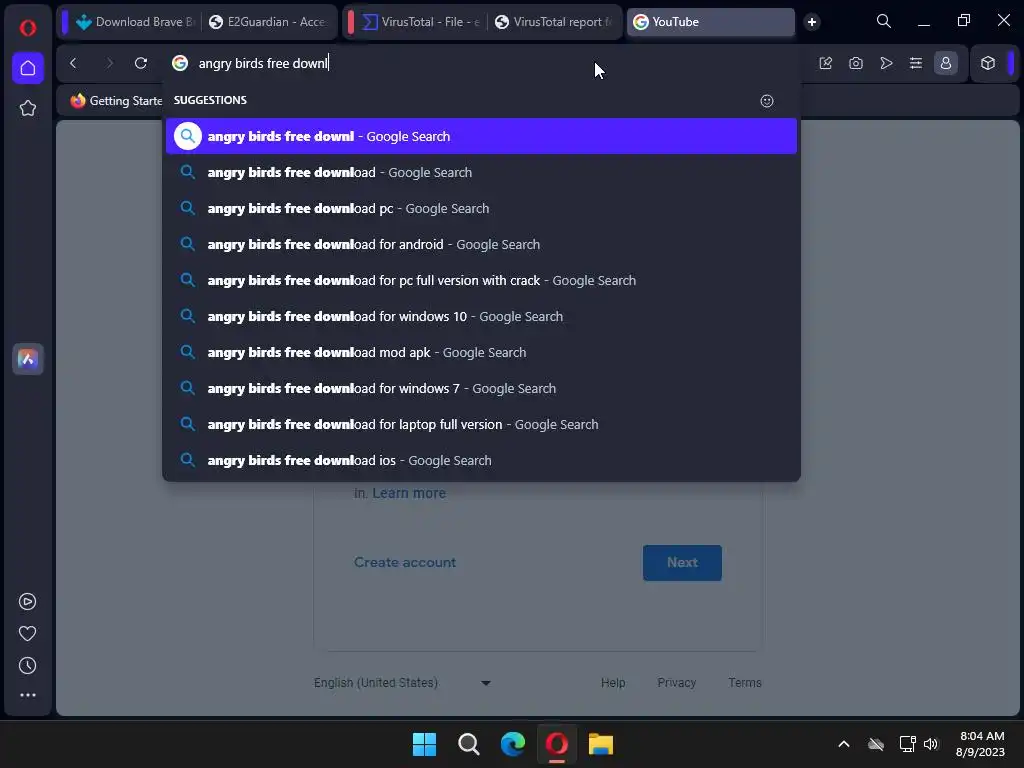Open the My Flow send icon

tap(886, 63)
